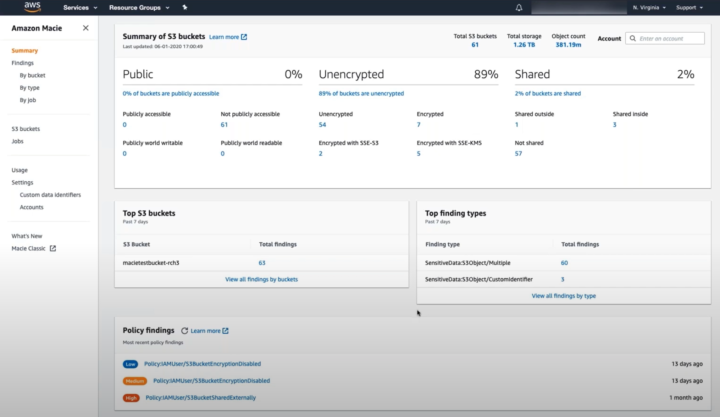The height and width of the screenshot is (417, 720).
Task: Click Encrypted count 7
Action: click(418, 125)
